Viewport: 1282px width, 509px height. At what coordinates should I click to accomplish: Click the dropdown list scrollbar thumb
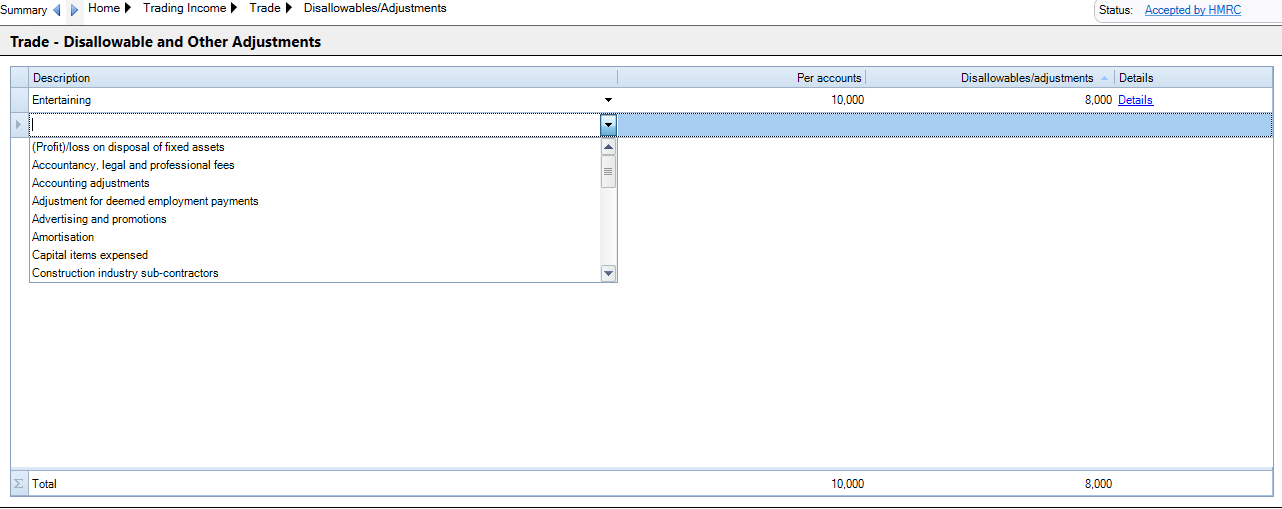tap(608, 171)
